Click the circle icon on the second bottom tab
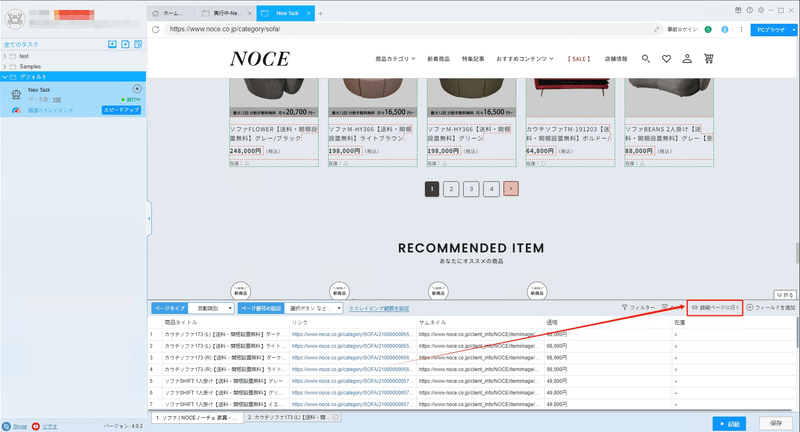Screen dimensions: 800x432 point(335,417)
